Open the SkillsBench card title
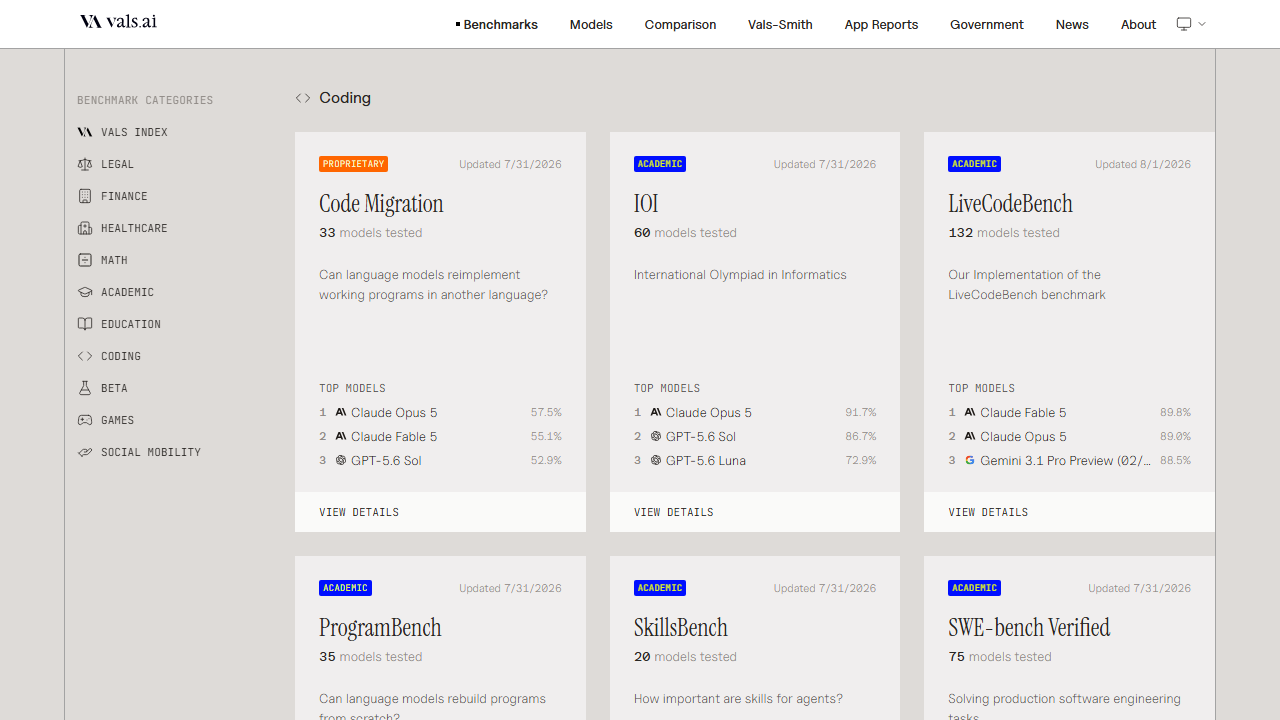 tap(681, 628)
